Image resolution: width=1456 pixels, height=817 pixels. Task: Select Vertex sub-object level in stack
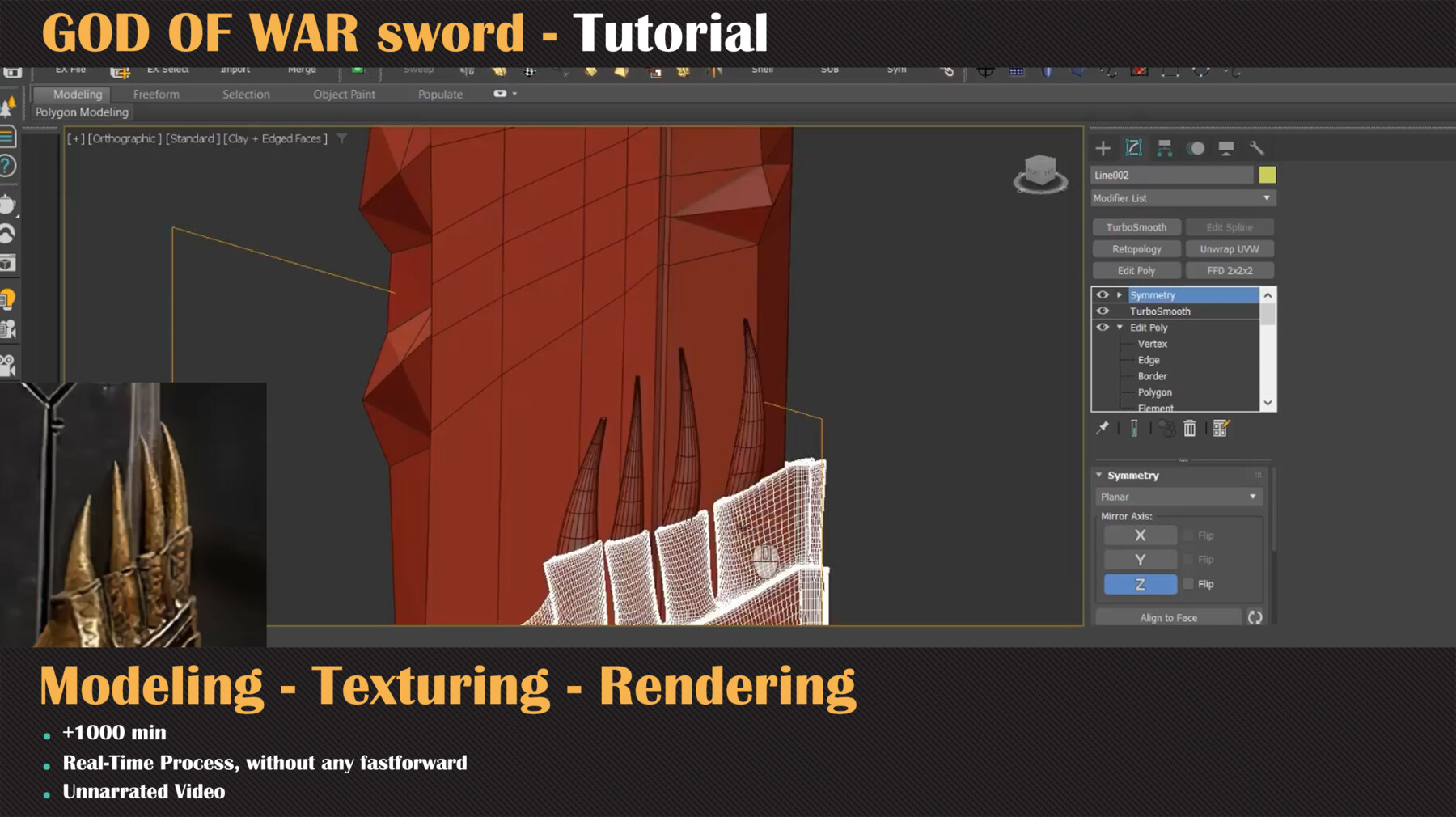[1152, 344]
